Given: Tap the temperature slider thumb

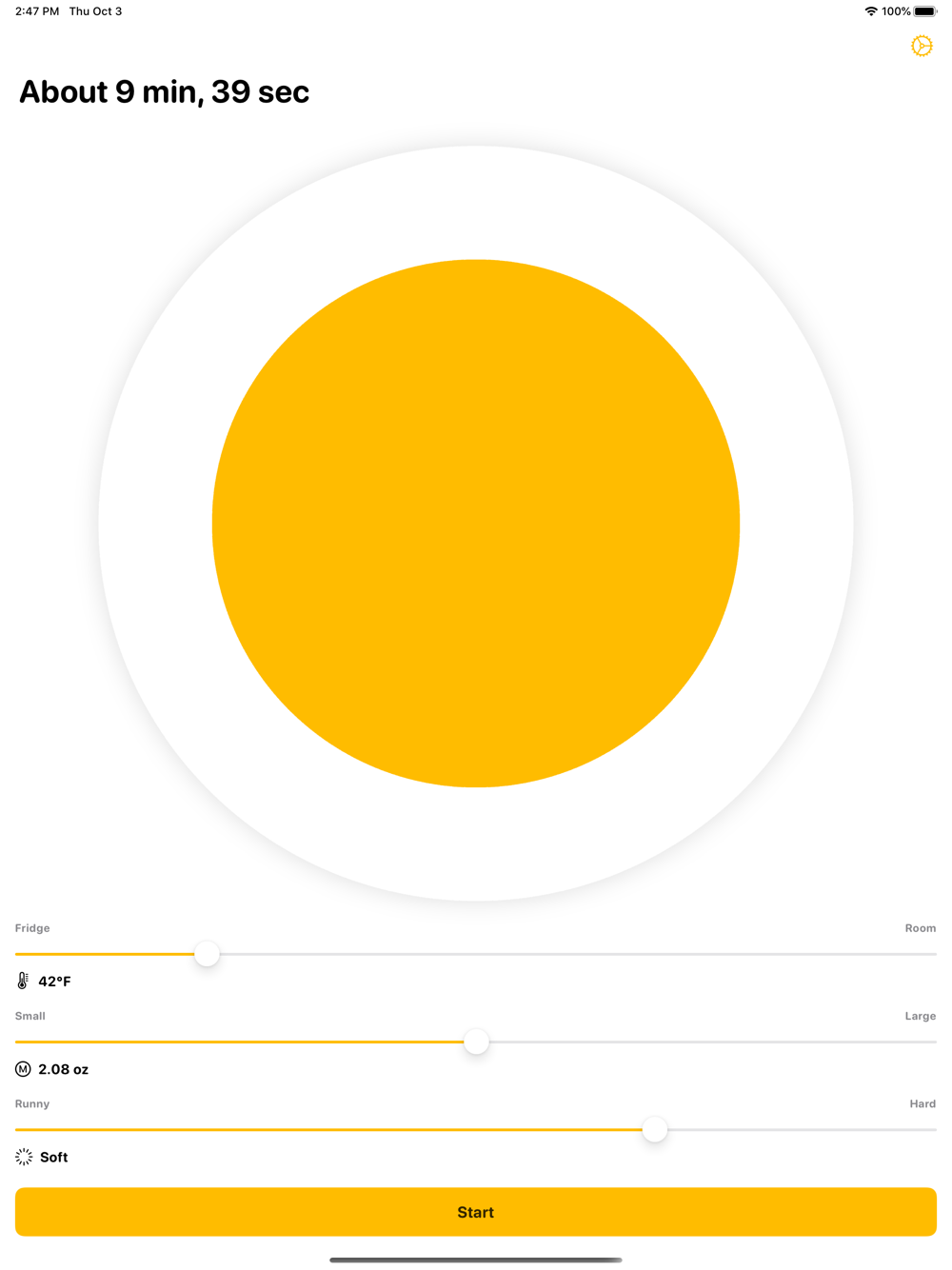Looking at the screenshot, I should pos(207,954).
